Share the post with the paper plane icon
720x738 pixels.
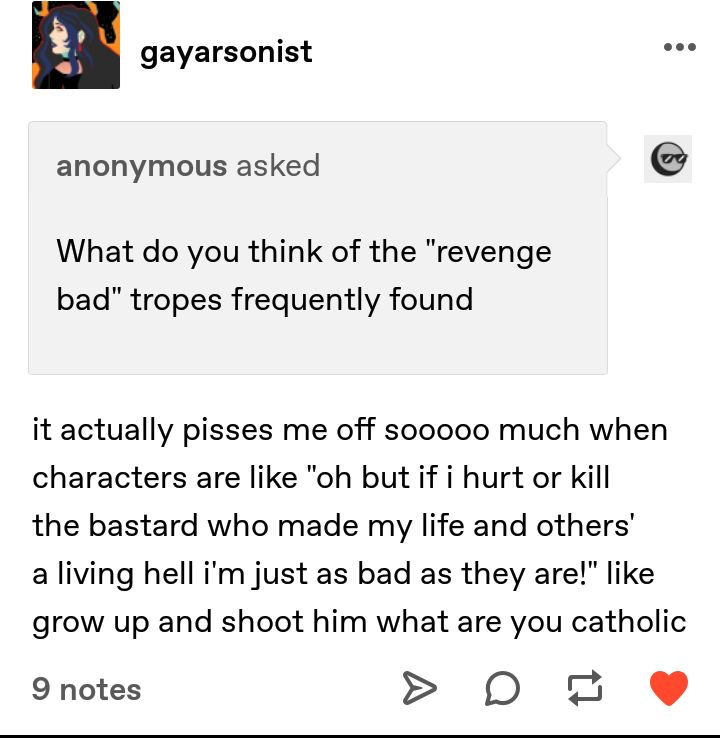(420, 688)
